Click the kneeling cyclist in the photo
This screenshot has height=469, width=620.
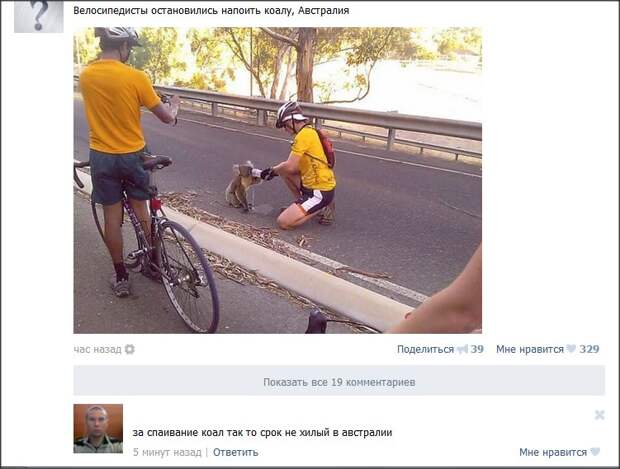tap(302, 165)
